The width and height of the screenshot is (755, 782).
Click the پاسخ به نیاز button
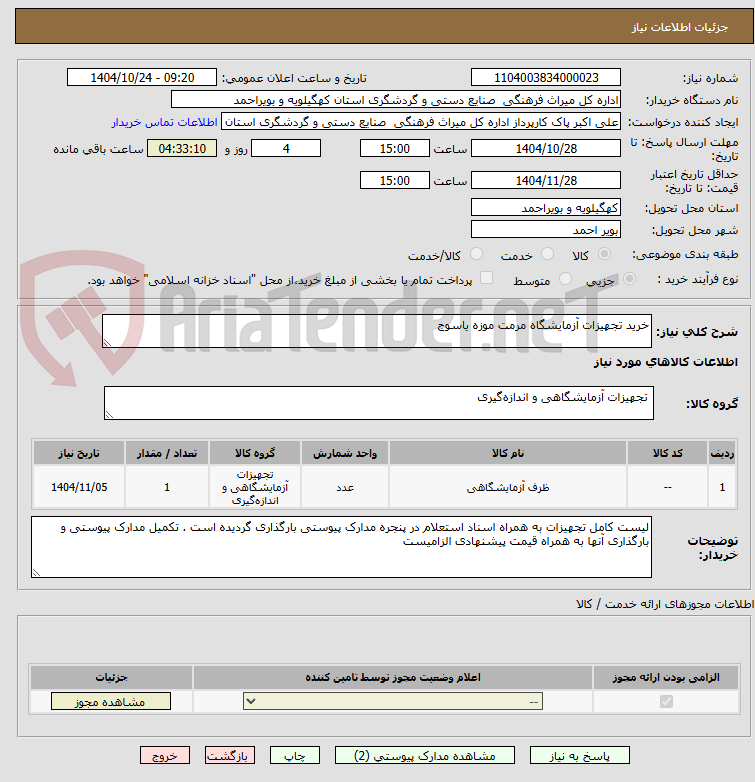pyautogui.click(x=579, y=756)
